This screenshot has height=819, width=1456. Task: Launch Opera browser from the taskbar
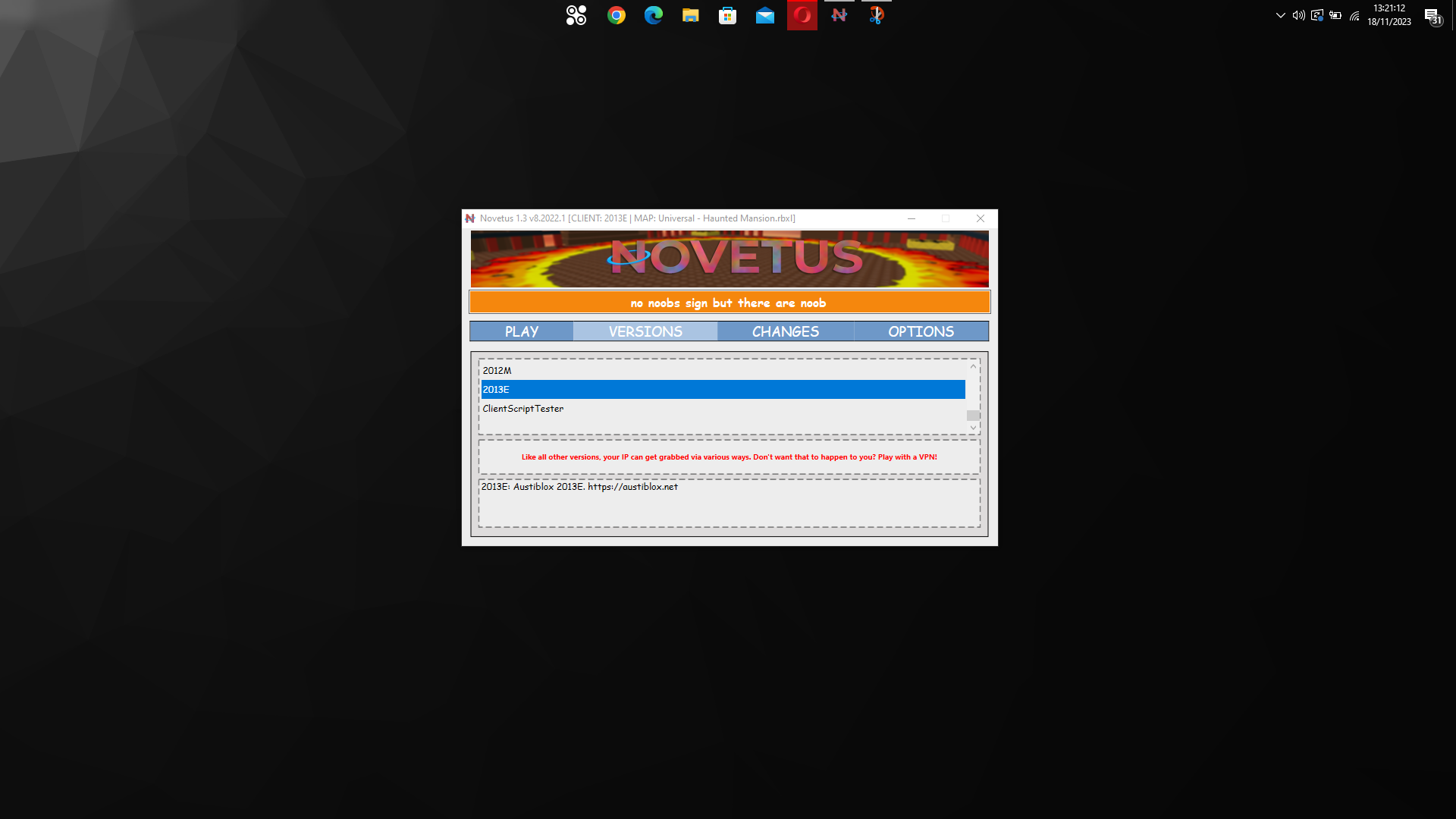802,15
